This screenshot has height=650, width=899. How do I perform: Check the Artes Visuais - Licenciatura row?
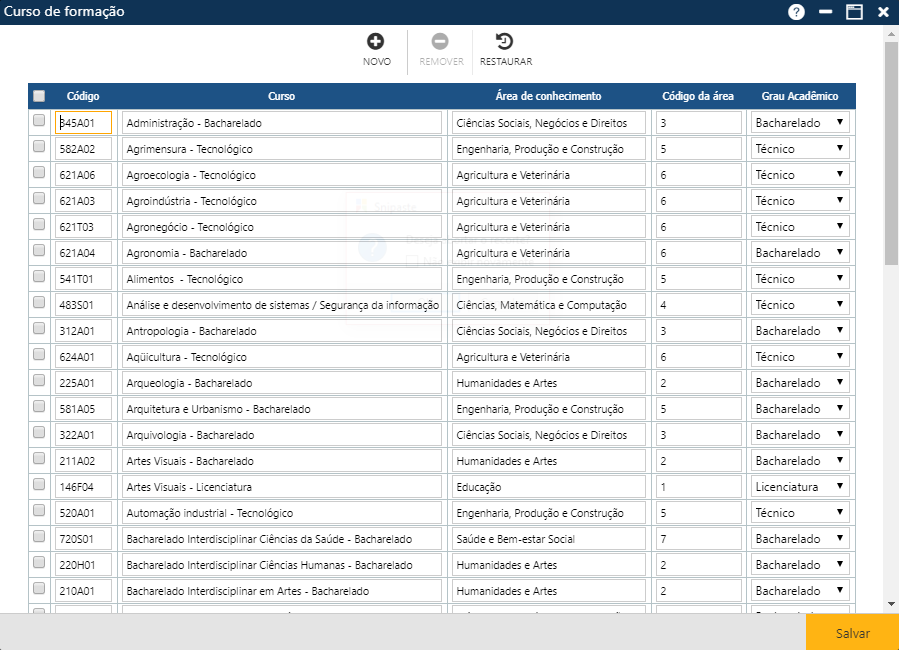pyautogui.click(x=39, y=484)
